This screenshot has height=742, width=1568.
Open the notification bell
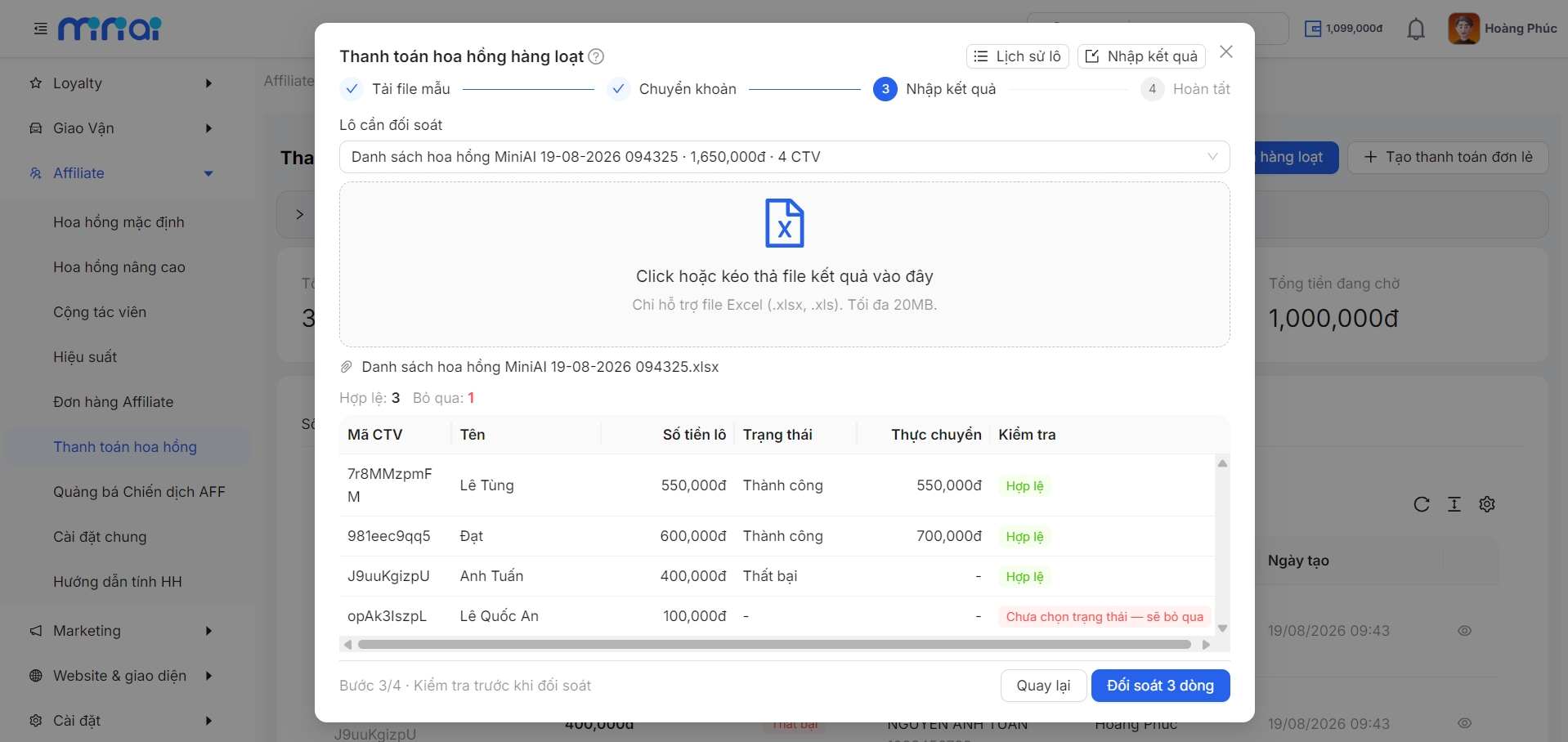(x=1416, y=29)
